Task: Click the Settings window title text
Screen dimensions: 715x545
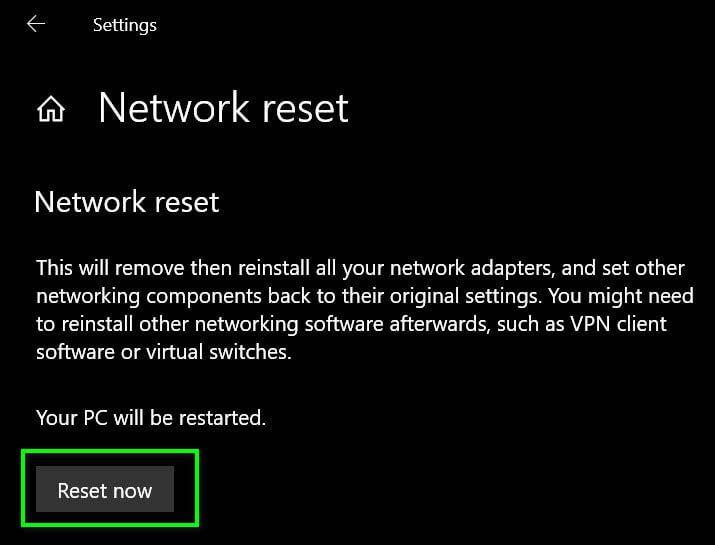Action: pos(124,25)
